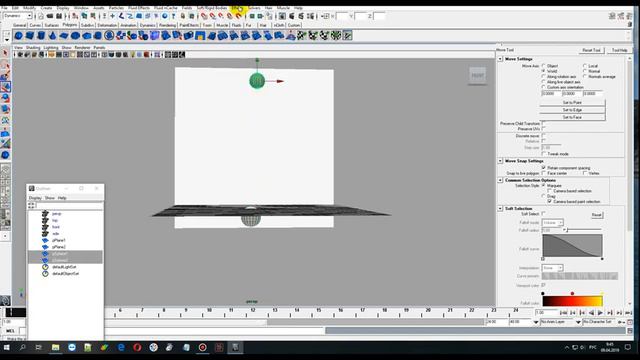Viewport: 640px width, 360px height.
Task: Click the defaultLightSet icon in Outliner
Action: tap(45, 267)
